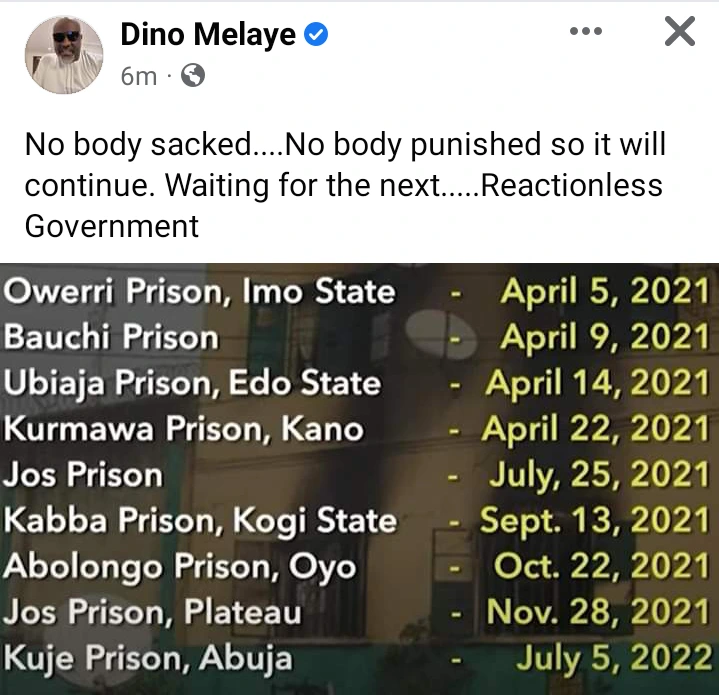The width and height of the screenshot is (719, 695).
Task: Click the Kuje Prison, Abuja entry
Action: 149,659
